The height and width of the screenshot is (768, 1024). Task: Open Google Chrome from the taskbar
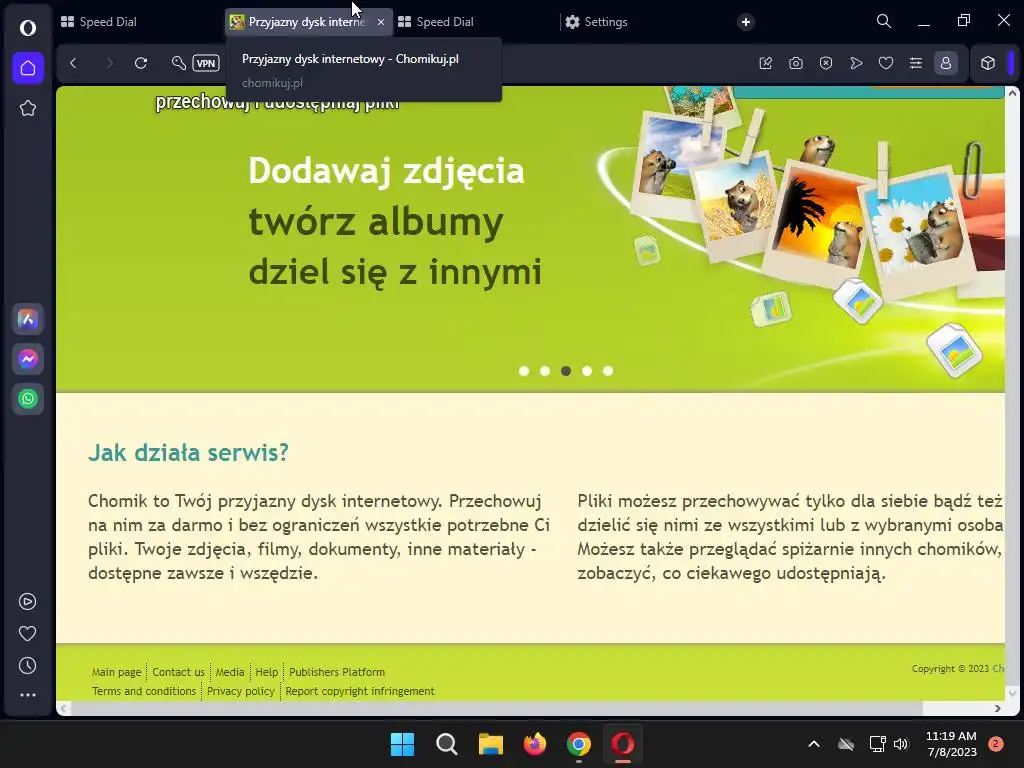579,744
